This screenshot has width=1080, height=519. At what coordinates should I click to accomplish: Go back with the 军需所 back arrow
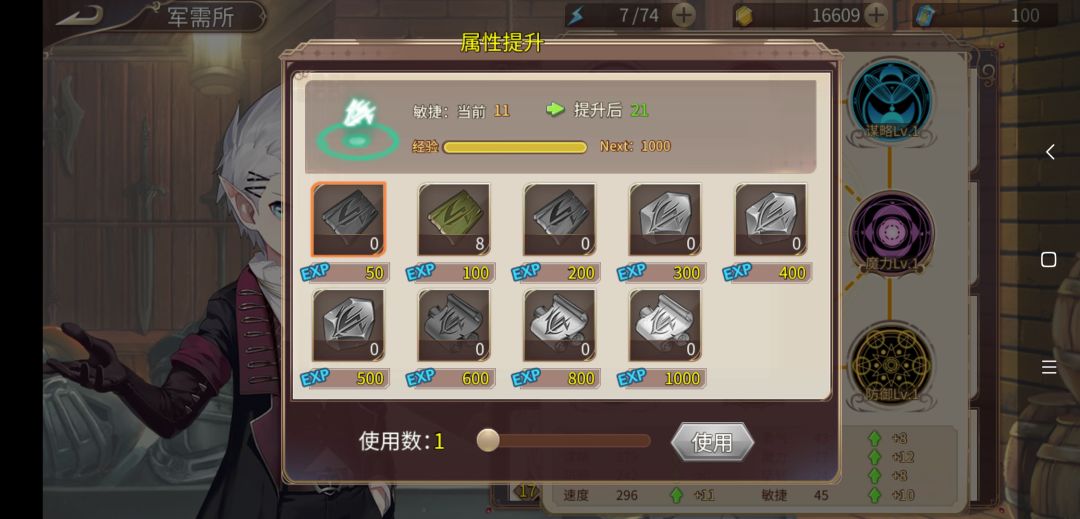80,15
